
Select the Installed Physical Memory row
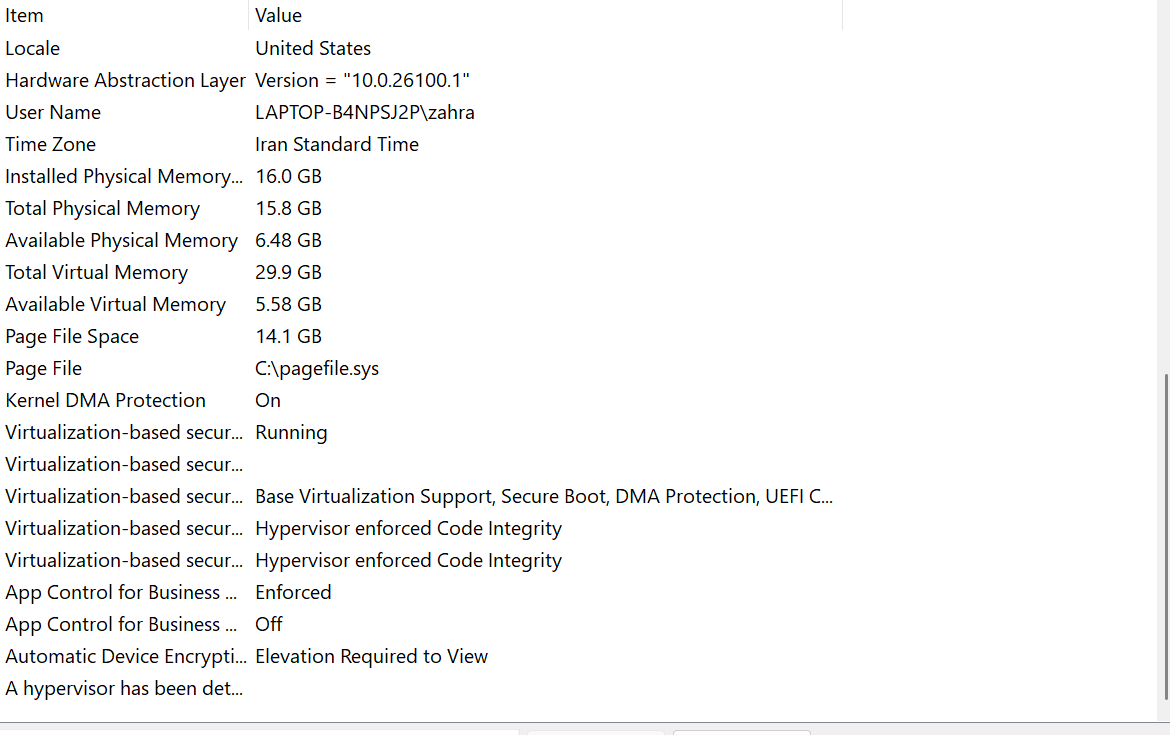(x=123, y=176)
